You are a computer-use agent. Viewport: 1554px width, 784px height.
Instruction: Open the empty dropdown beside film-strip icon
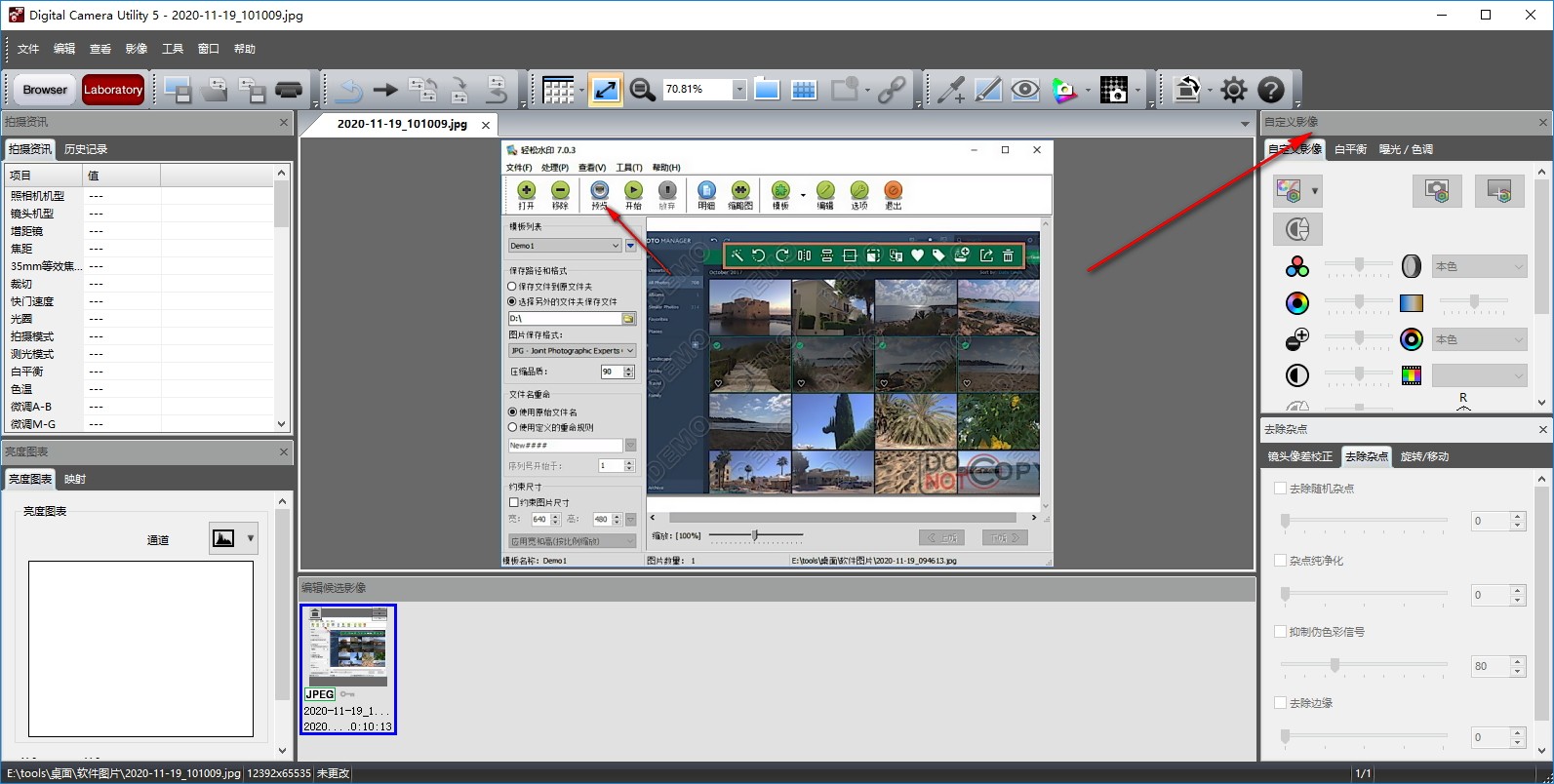[x=1479, y=375]
